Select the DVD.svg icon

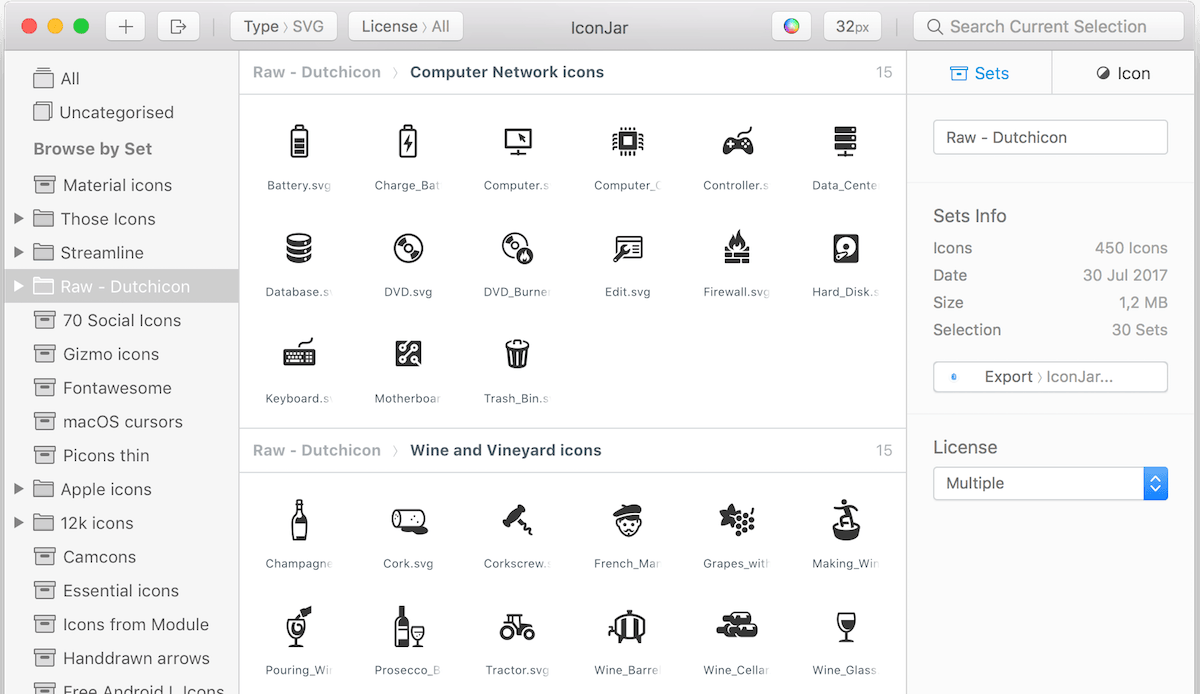pyautogui.click(x=408, y=248)
